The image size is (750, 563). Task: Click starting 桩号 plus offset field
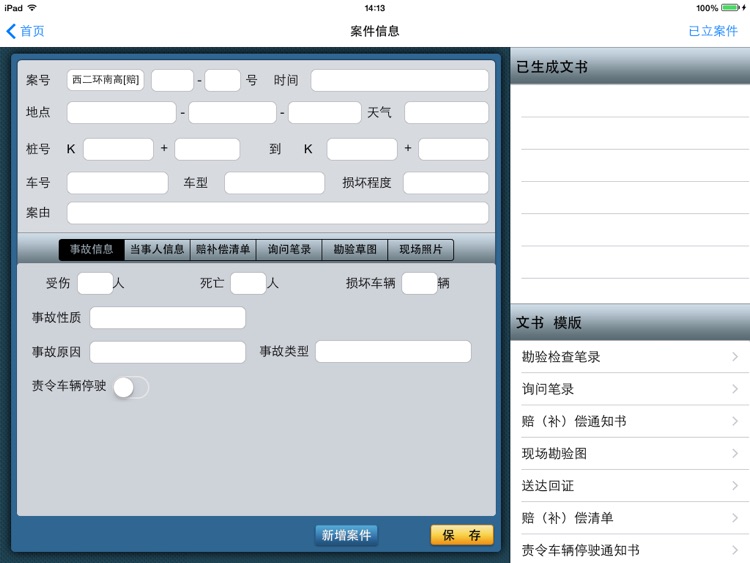pos(207,149)
